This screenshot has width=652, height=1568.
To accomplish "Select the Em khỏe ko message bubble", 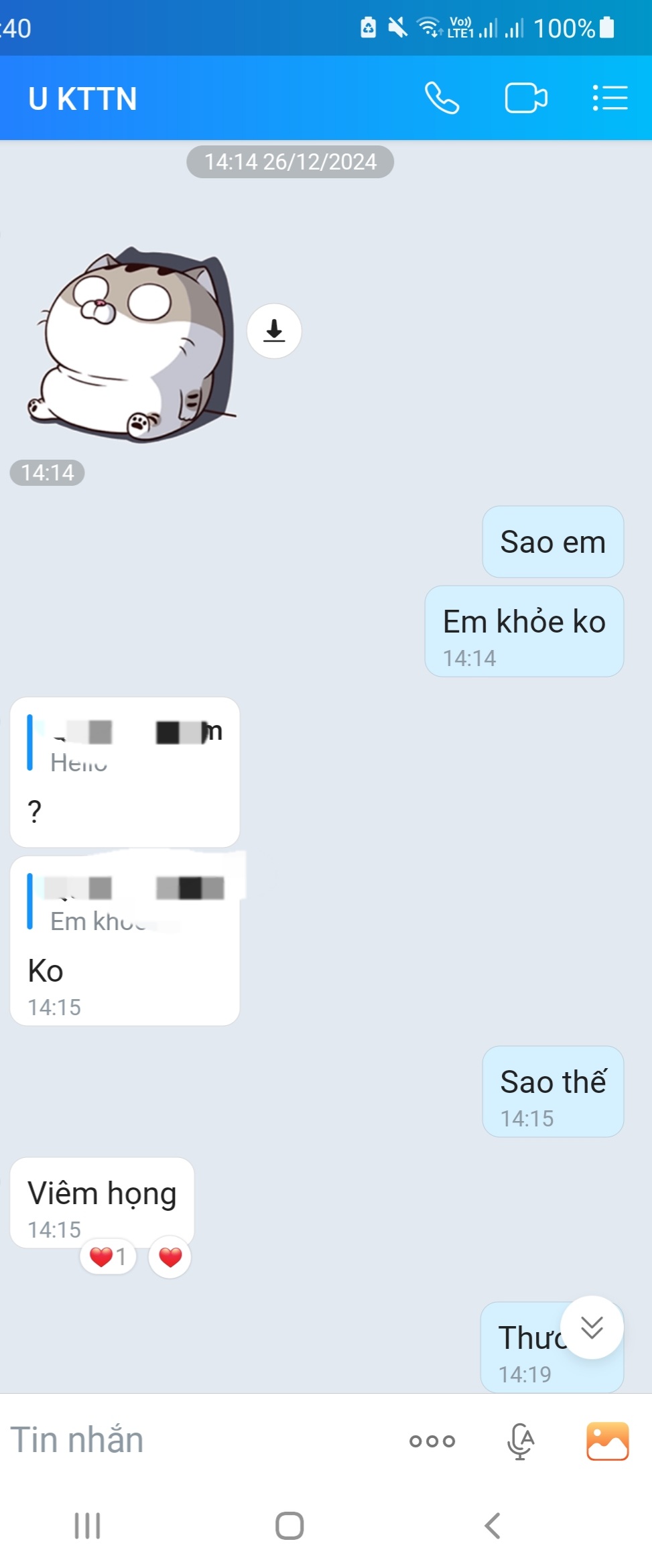I will point(524,631).
